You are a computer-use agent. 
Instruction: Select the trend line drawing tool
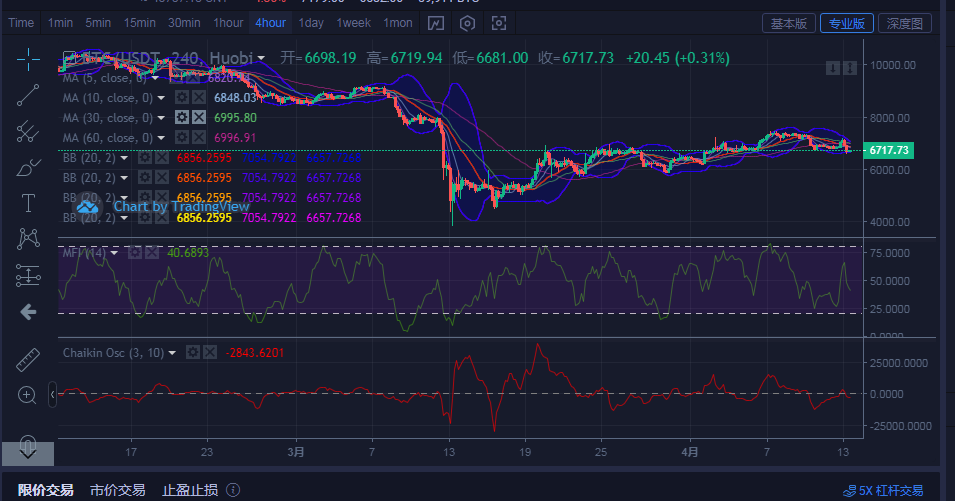(x=28, y=95)
